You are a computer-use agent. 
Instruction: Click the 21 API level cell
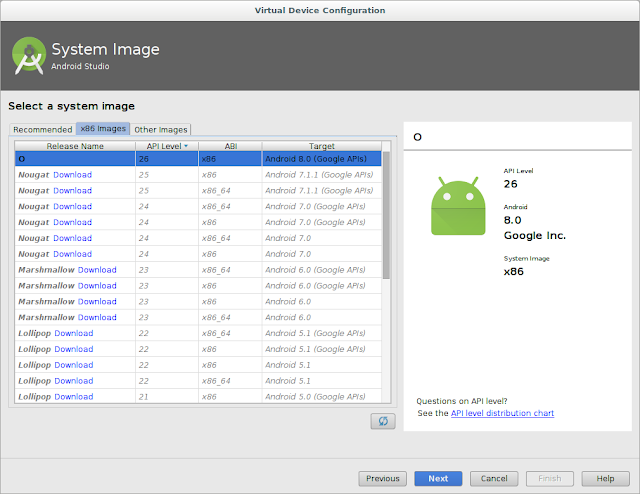click(167, 397)
